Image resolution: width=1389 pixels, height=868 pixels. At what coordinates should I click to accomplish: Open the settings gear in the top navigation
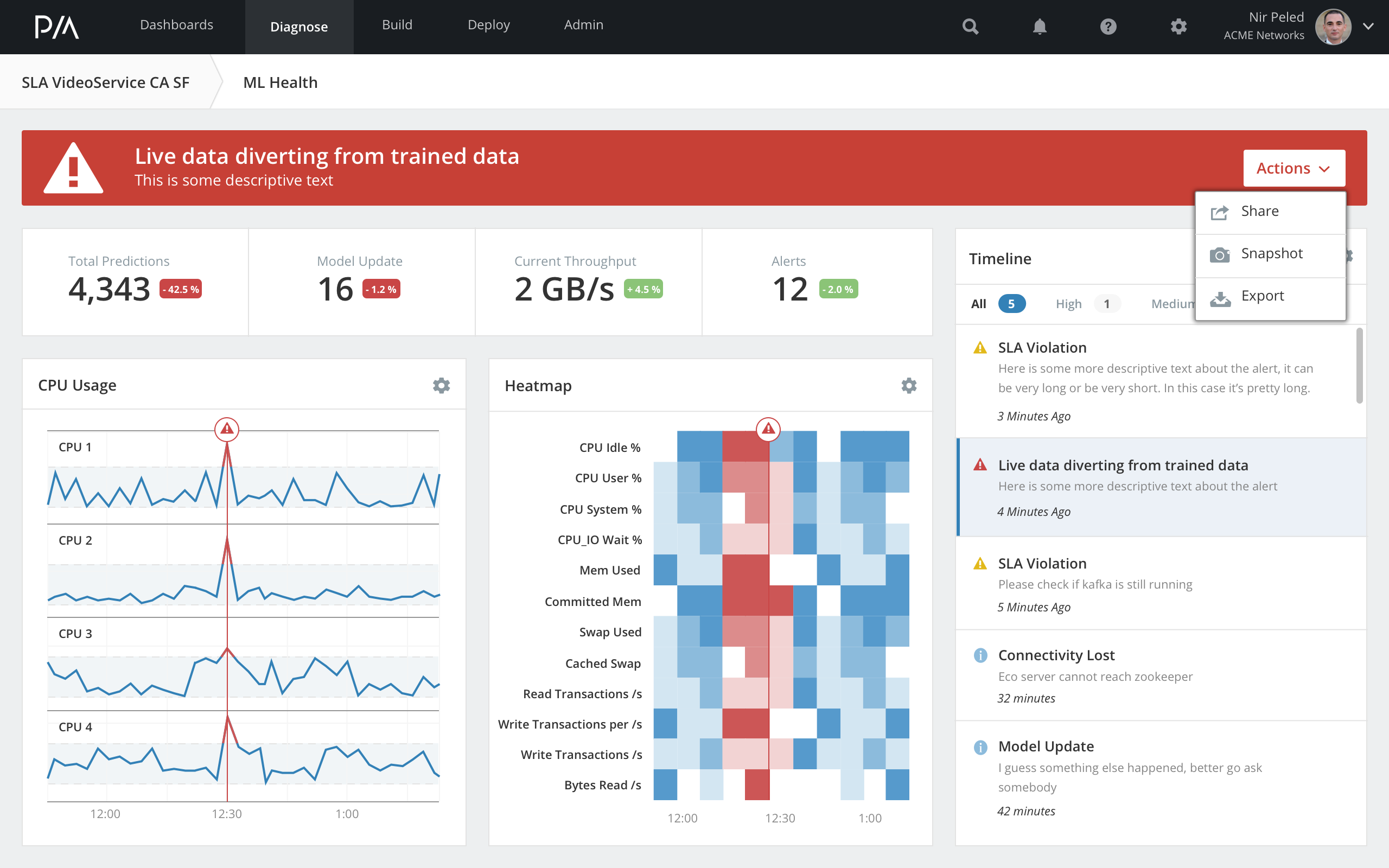pos(1178,27)
